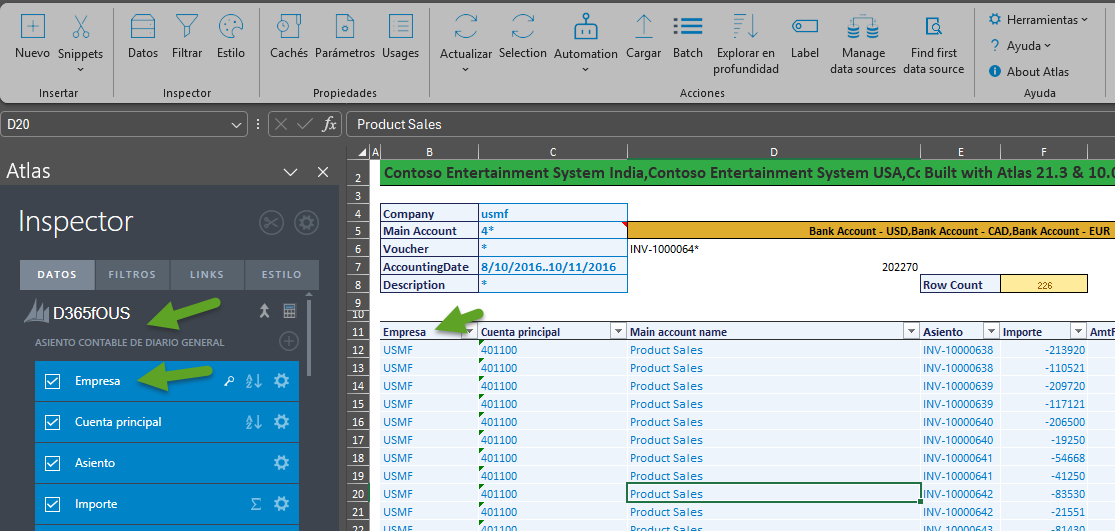
Task: Open Importe column filter dropdown
Action: pyautogui.click(x=1077, y=332)
